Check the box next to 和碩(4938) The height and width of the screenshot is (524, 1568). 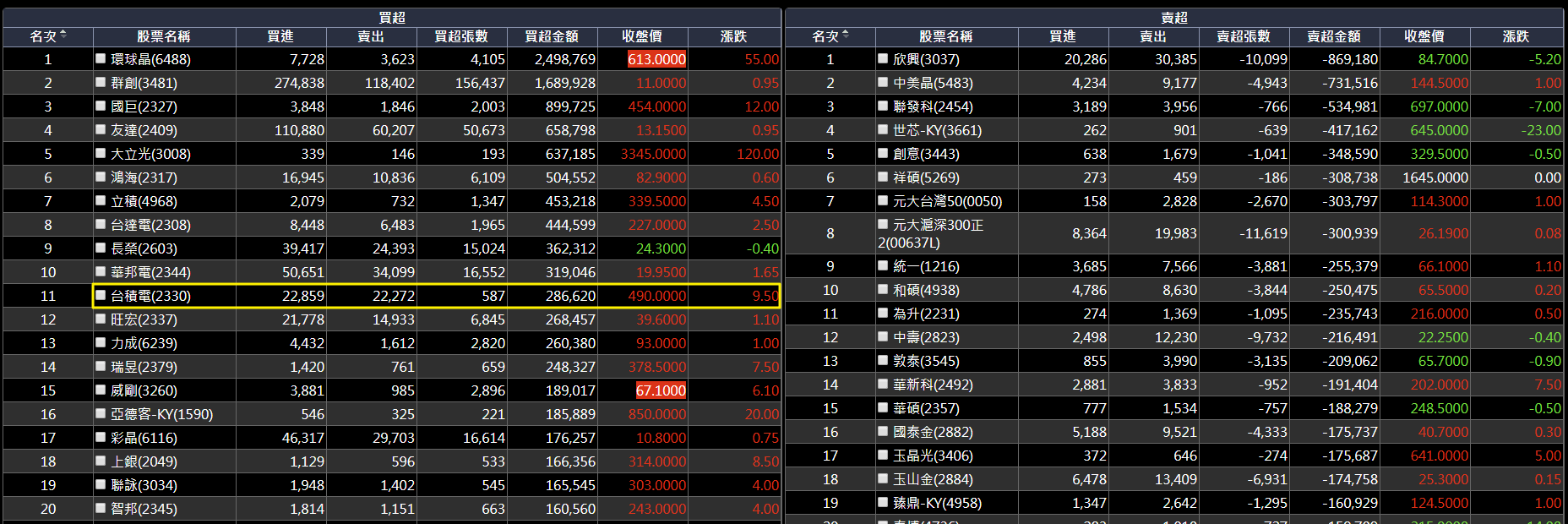(883, 289)
